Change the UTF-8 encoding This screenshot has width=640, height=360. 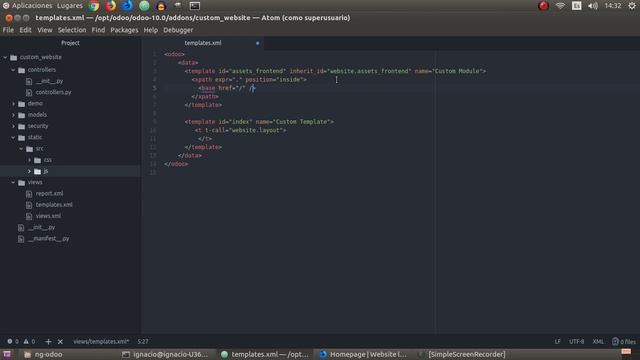pos(577,342)
